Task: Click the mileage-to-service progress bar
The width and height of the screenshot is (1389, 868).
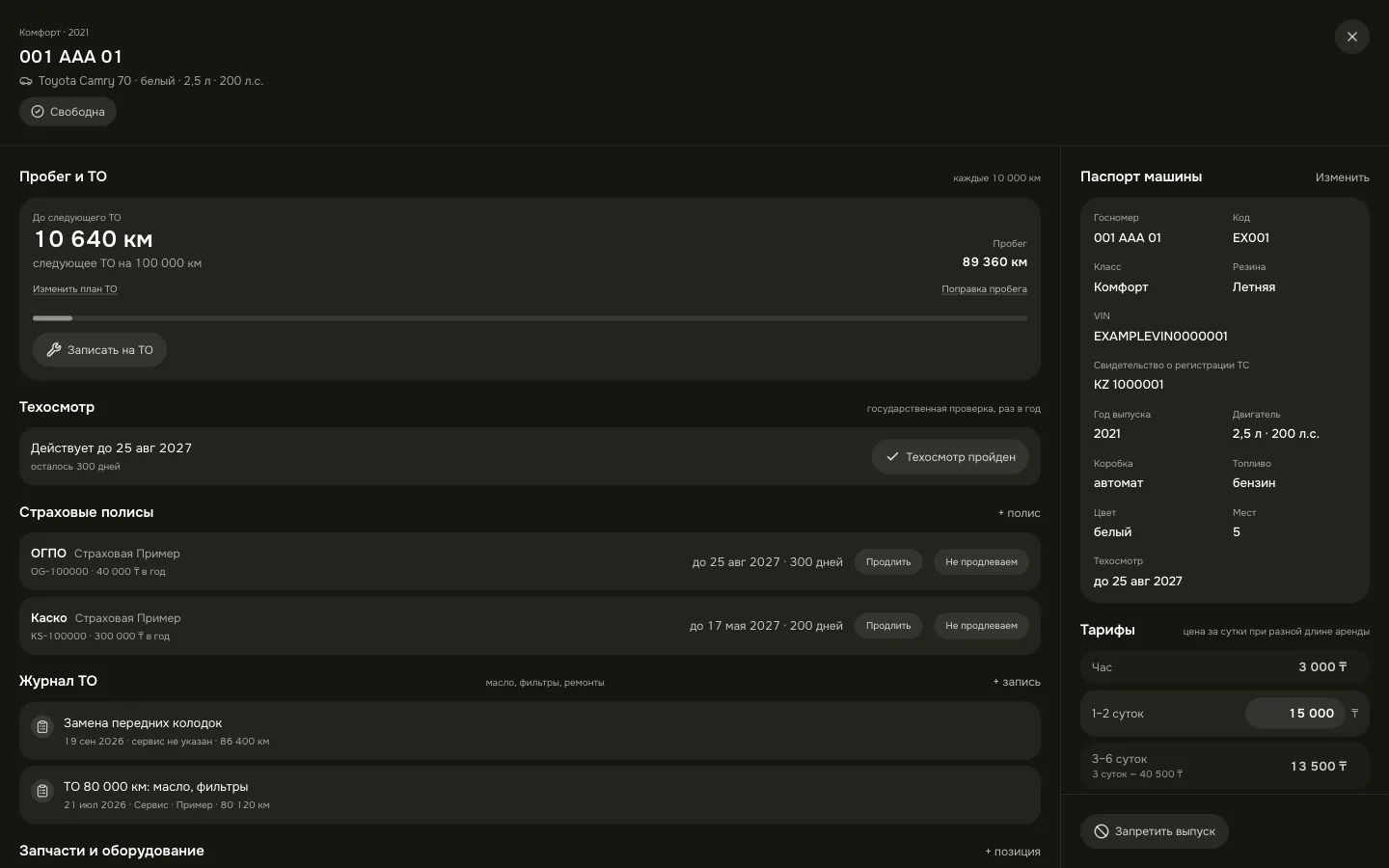Action: click(530, 318)
